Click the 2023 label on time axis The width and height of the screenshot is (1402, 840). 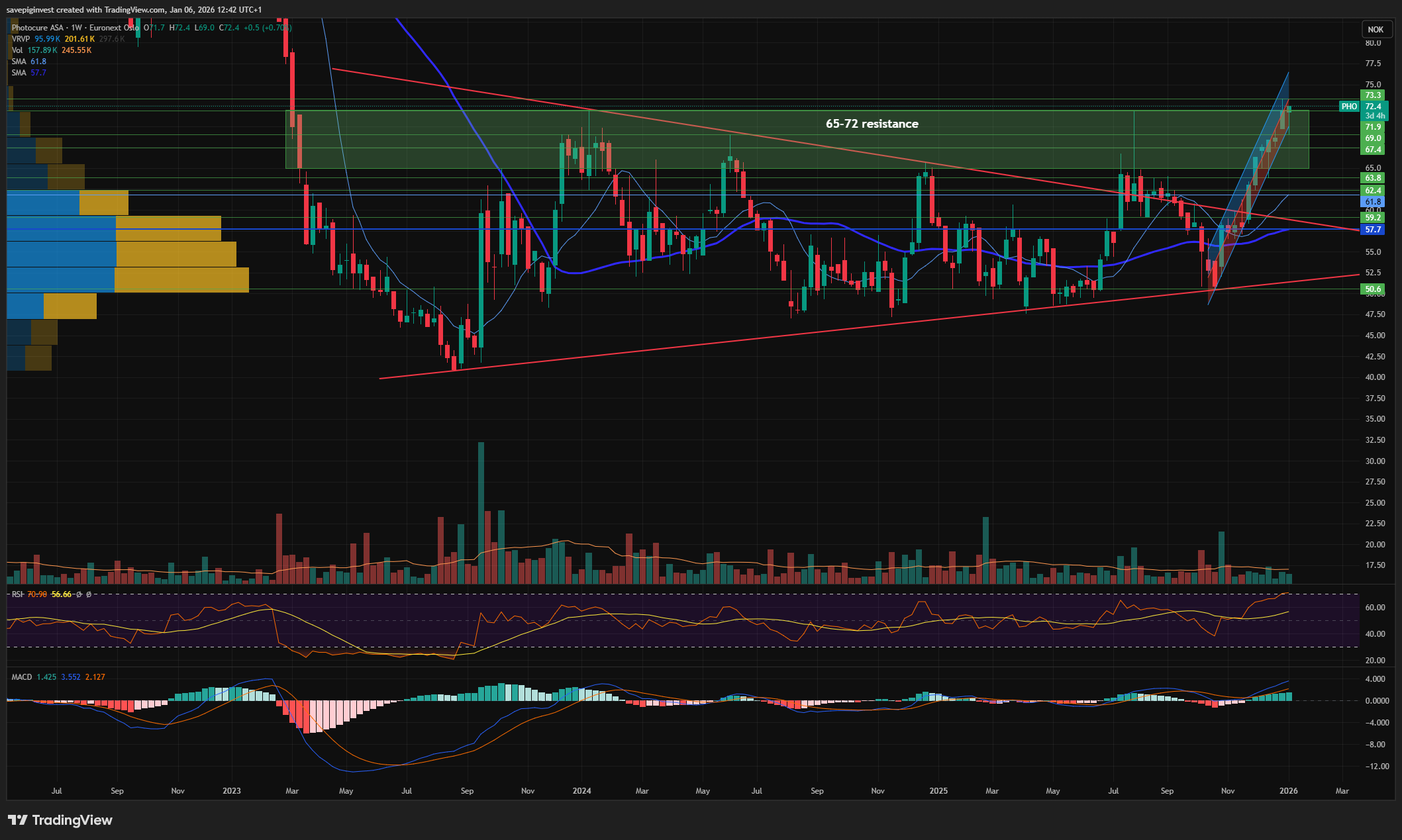point(232,791)
